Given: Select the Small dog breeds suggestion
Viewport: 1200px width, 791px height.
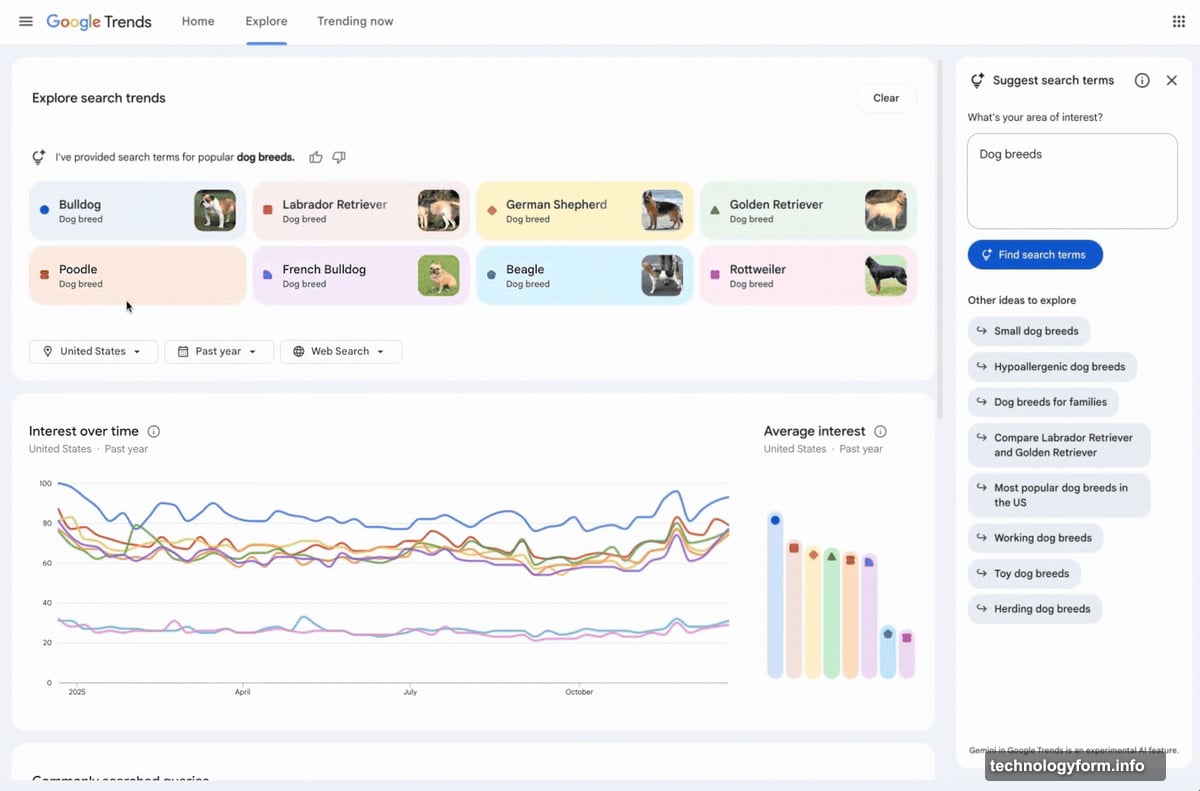Looking at the screenshot, I should coord(1029,331).
